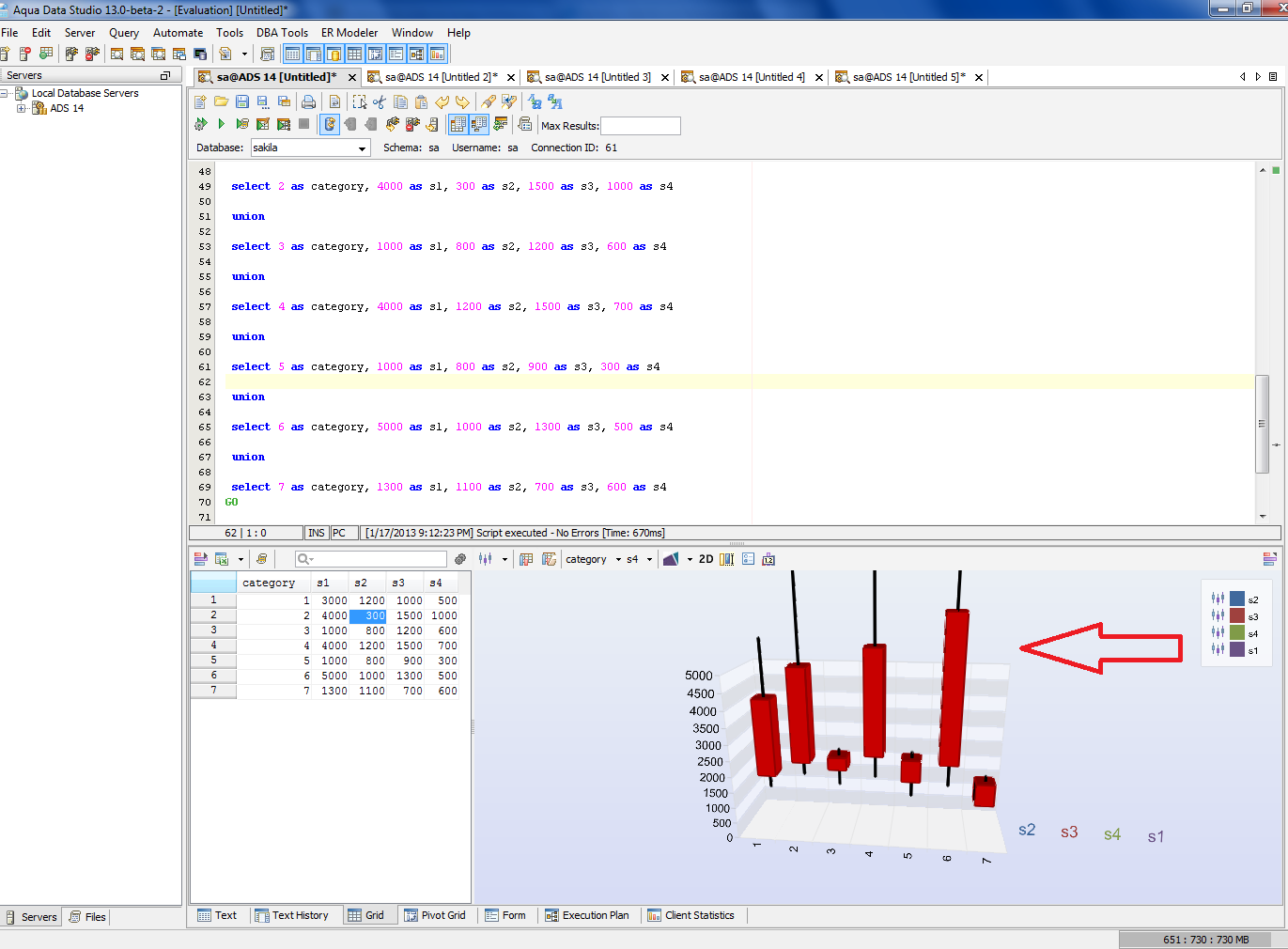
Task: Toggle the first highlighted window layout button
Action: tap(292, 54)
